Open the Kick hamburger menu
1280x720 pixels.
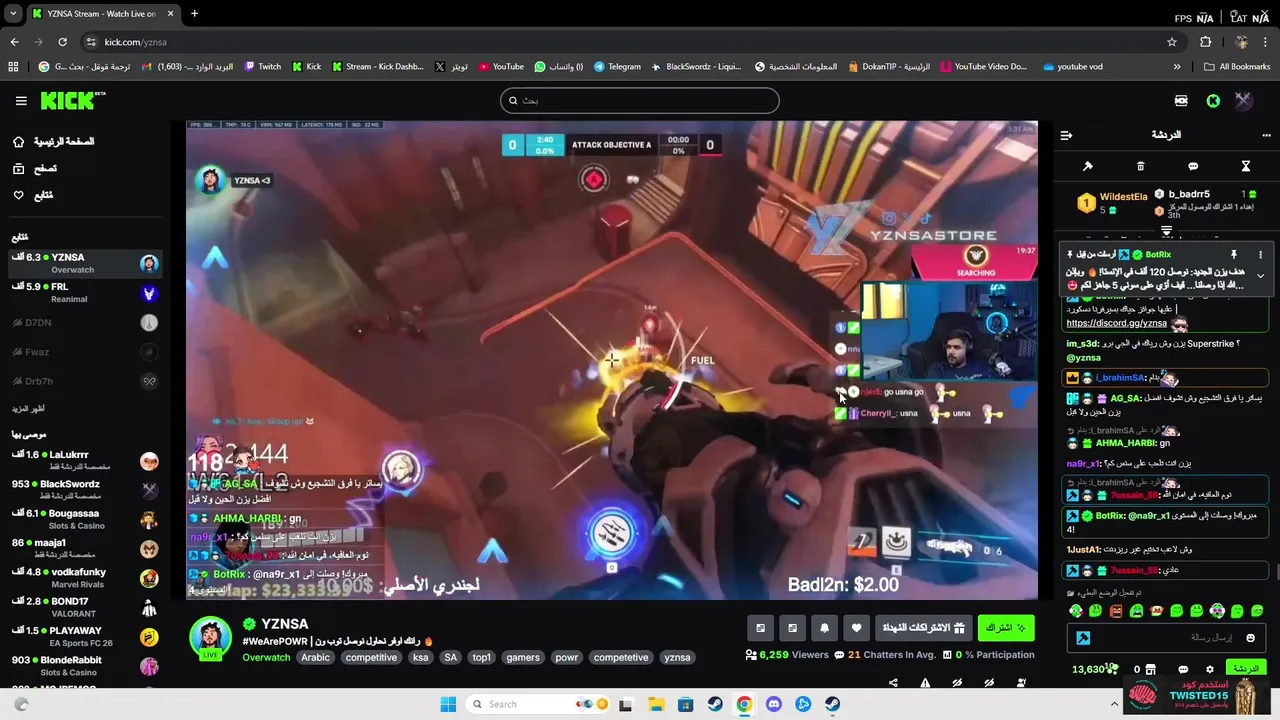click(21, 100)
